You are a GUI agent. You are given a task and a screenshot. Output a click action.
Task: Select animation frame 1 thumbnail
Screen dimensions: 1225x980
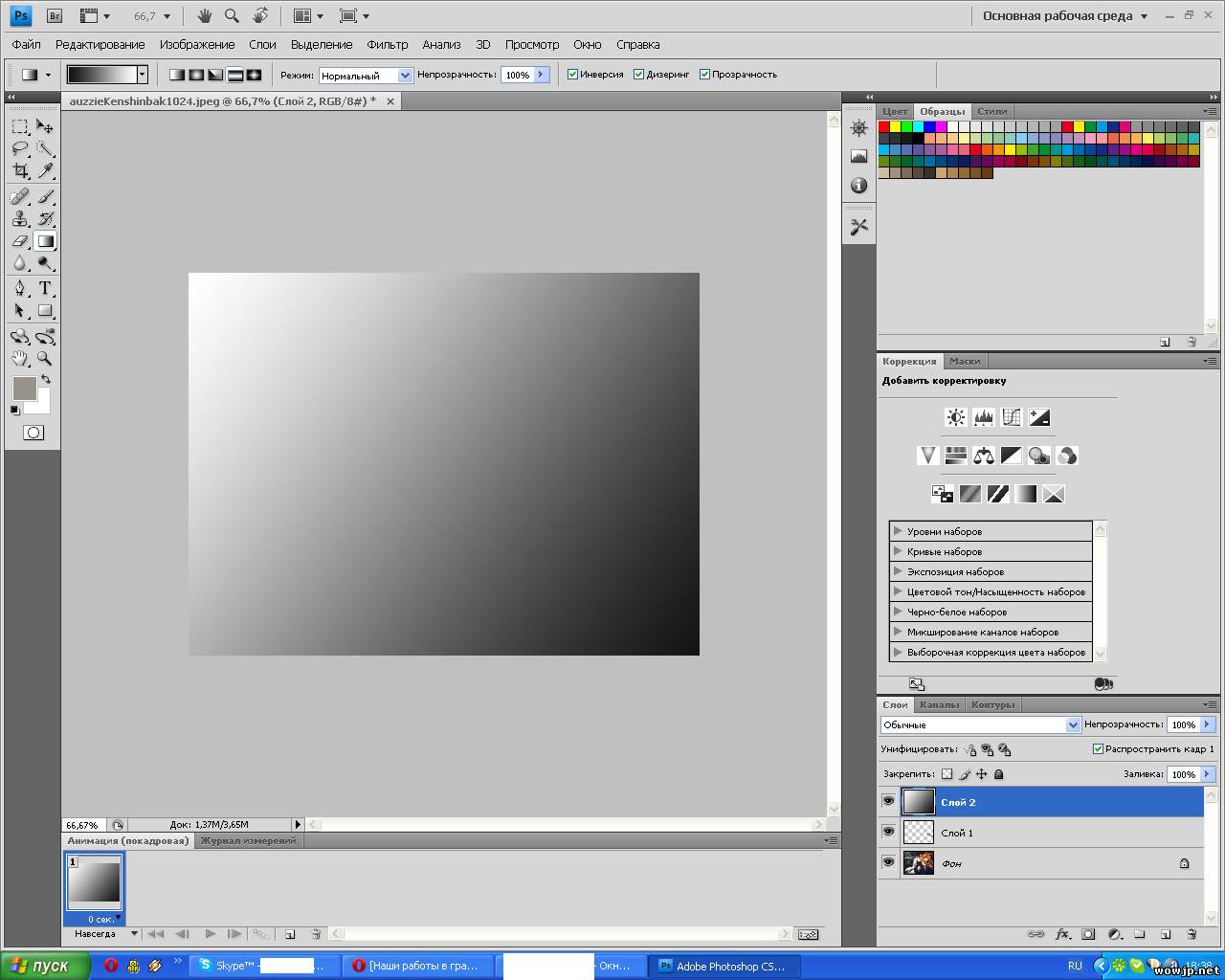tap(95, 881)
